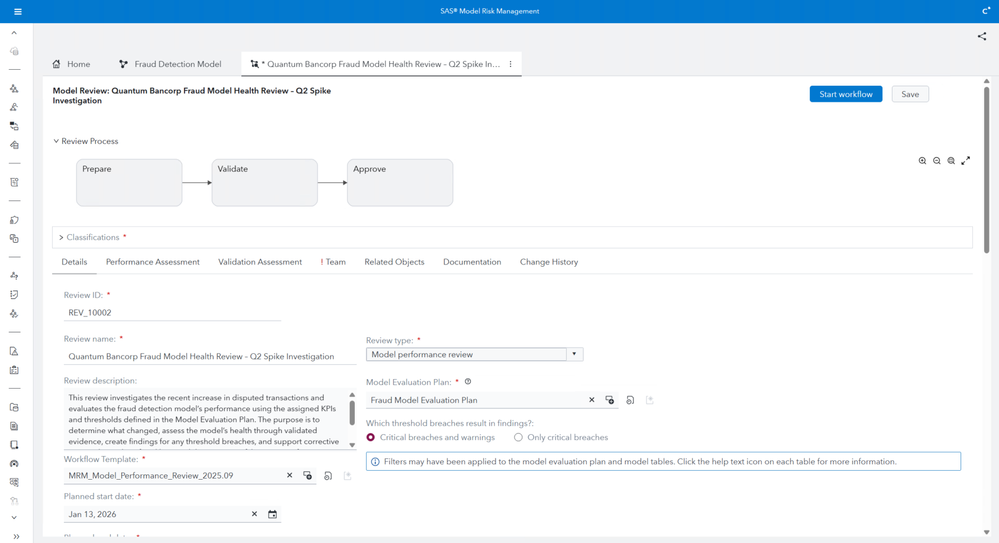
Task: Click inside the Review description text area
Action: coord(205,419)
